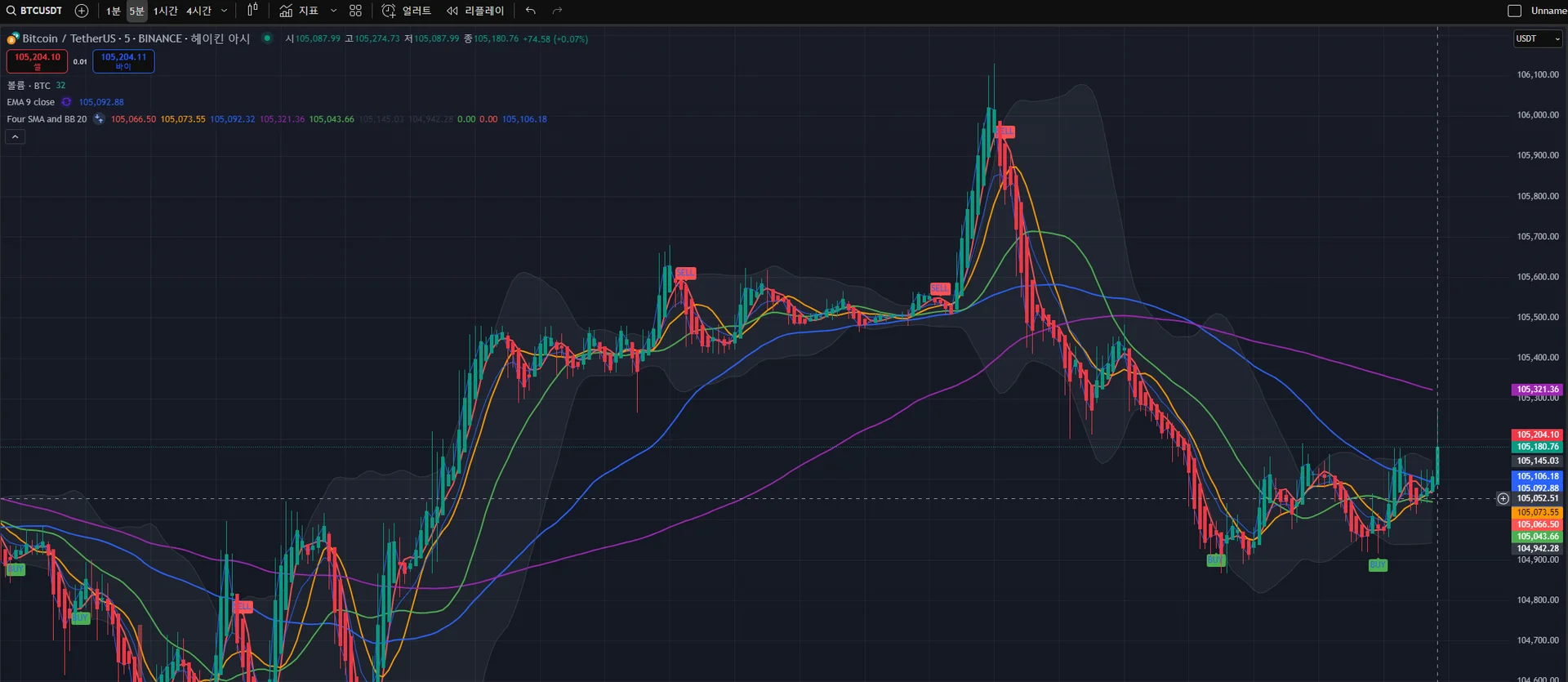
Task: Undo the last chart action
Action: point(531,11)
